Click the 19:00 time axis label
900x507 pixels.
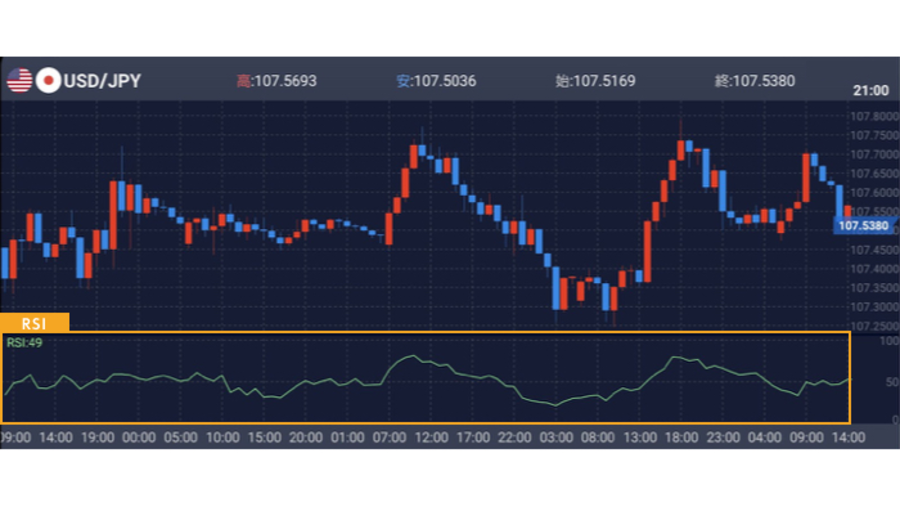point(97,438)
